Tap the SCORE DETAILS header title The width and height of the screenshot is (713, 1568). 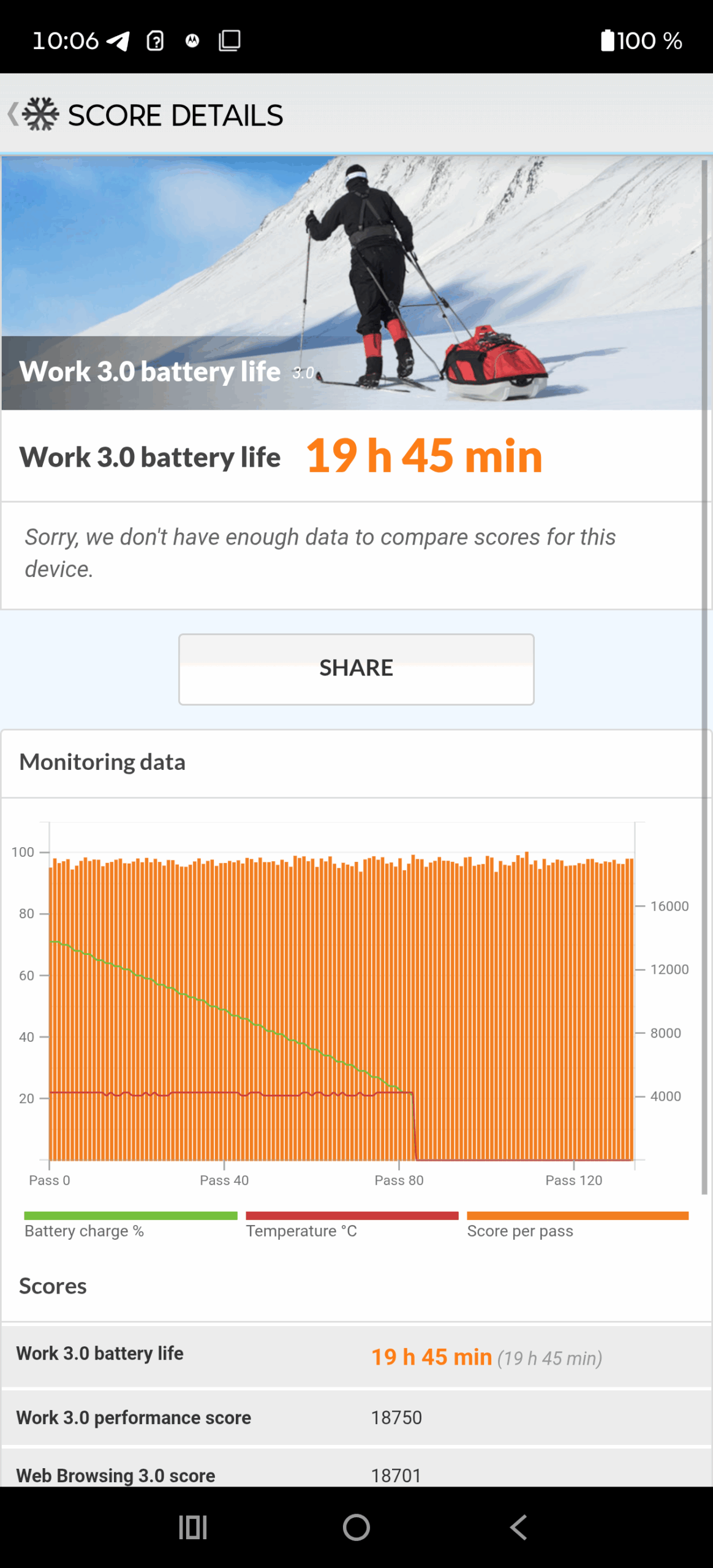click(175, 115)
